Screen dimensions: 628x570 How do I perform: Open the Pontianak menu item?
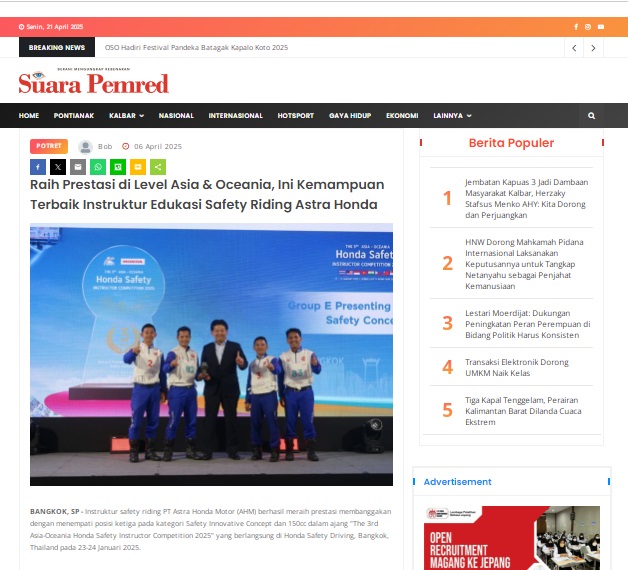74,116
